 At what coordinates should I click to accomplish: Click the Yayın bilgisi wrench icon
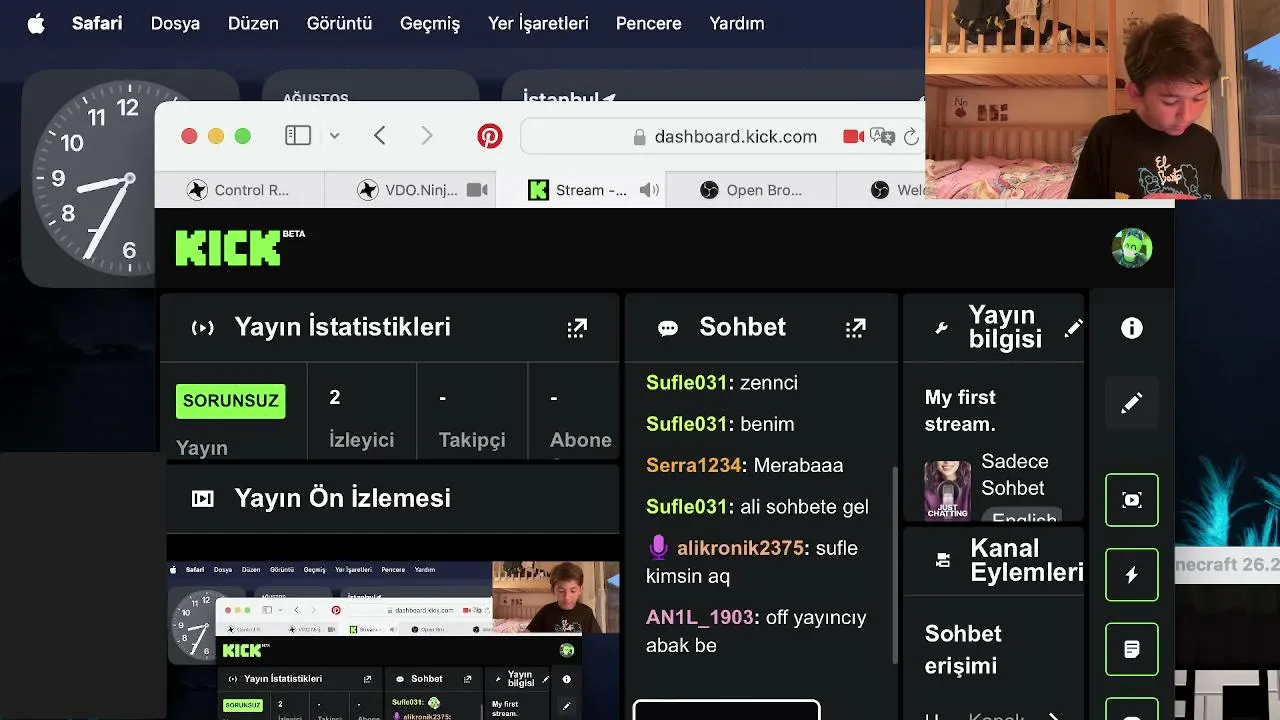941,328
